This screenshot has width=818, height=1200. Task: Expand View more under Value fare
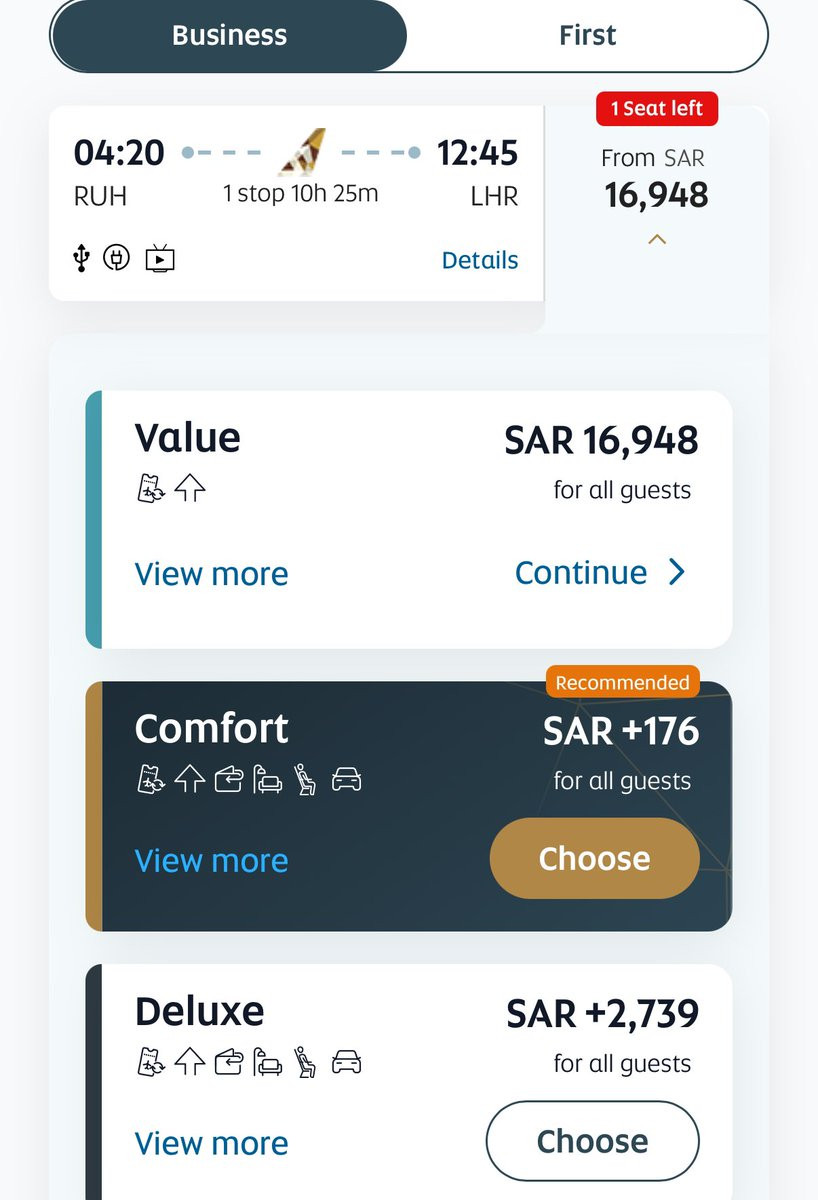click(211, 574)
